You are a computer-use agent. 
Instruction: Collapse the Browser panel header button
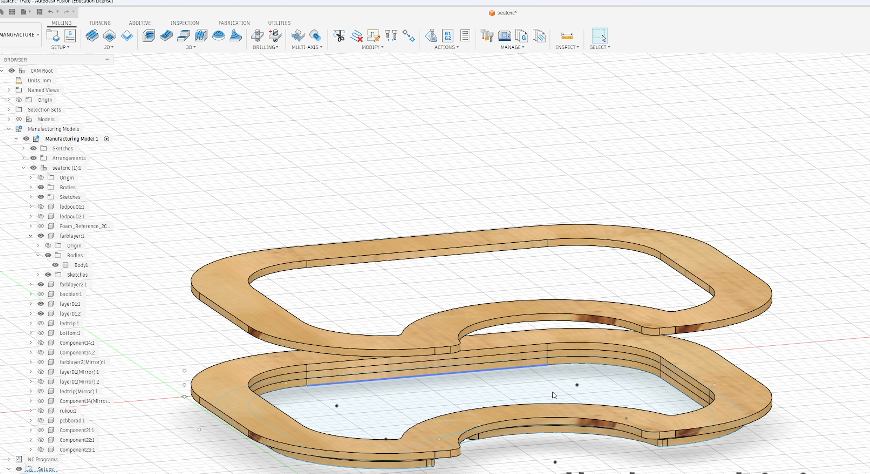(107, 59)
